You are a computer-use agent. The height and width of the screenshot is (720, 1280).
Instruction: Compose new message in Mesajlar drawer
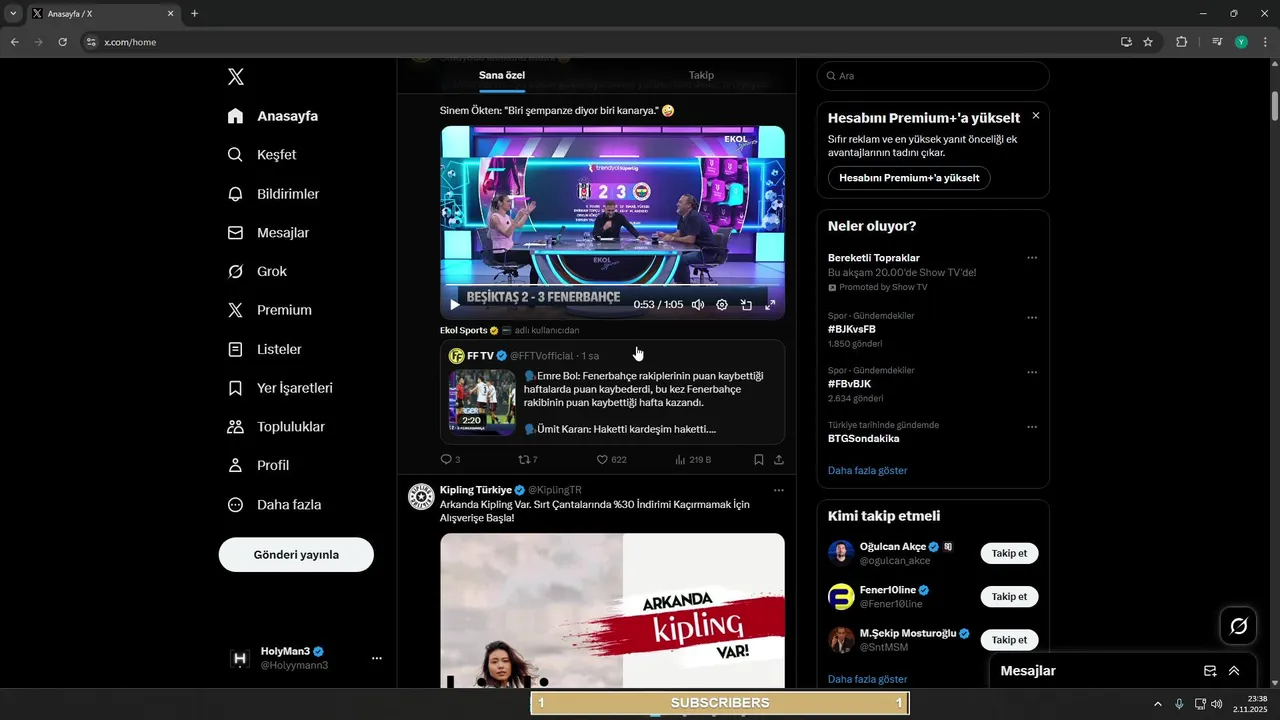(1210, 671)
